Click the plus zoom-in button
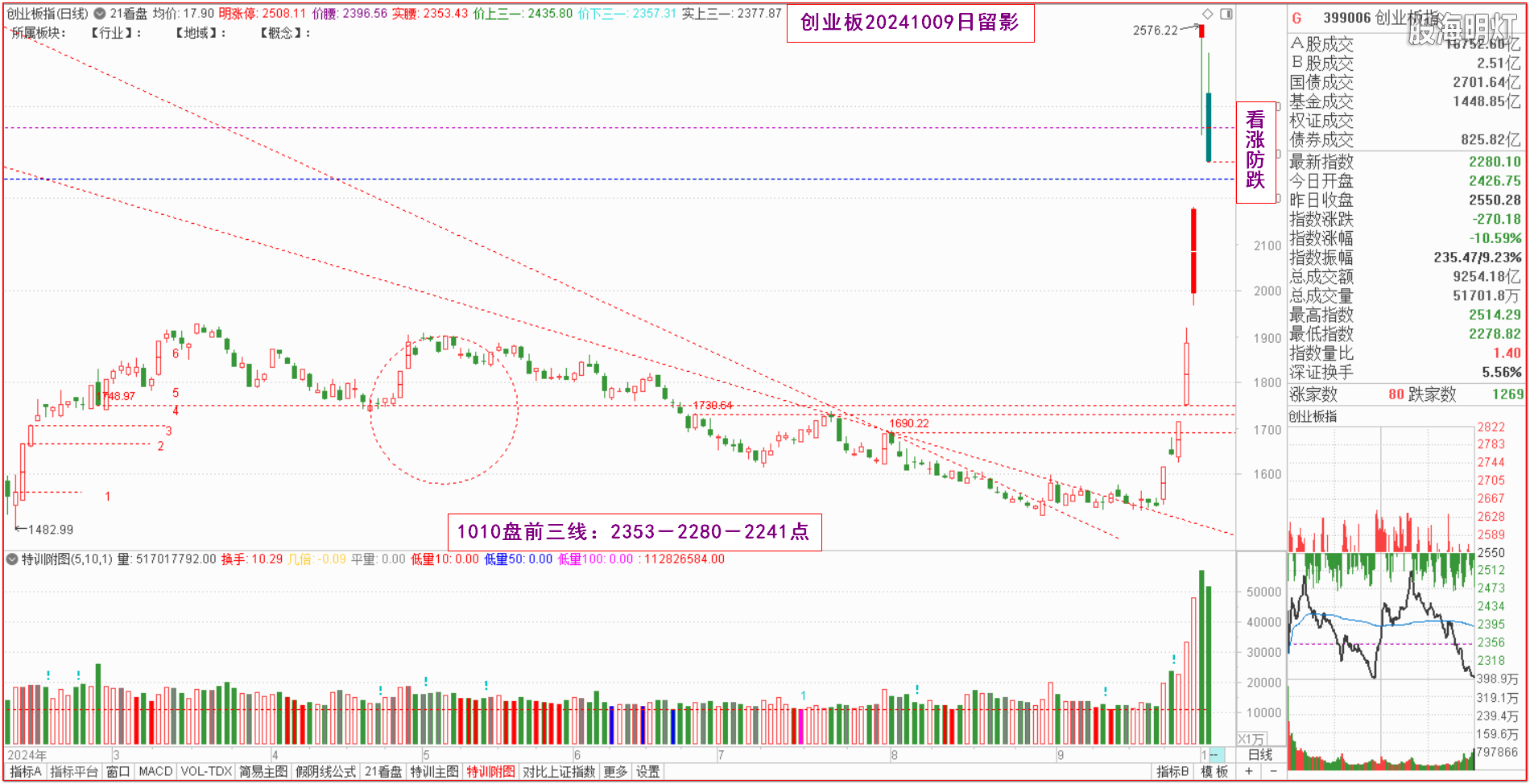Screen dimensions: 1530x784 point(1249,771)
